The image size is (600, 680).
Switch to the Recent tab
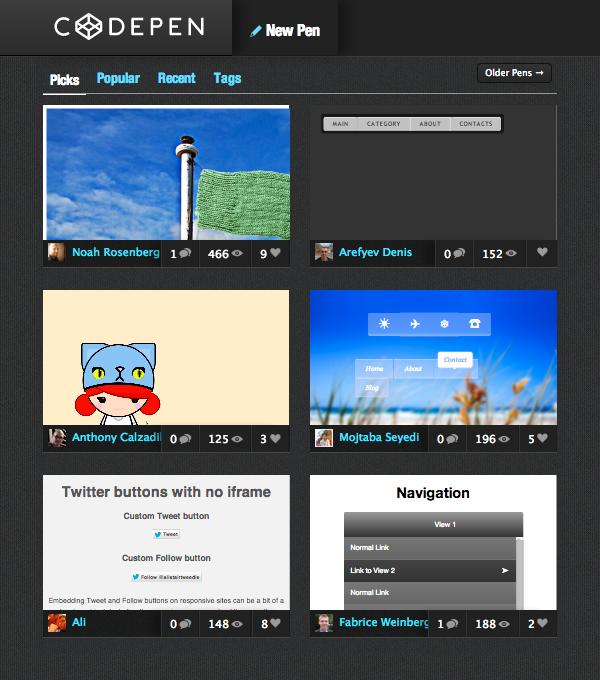tap(176, 78)
